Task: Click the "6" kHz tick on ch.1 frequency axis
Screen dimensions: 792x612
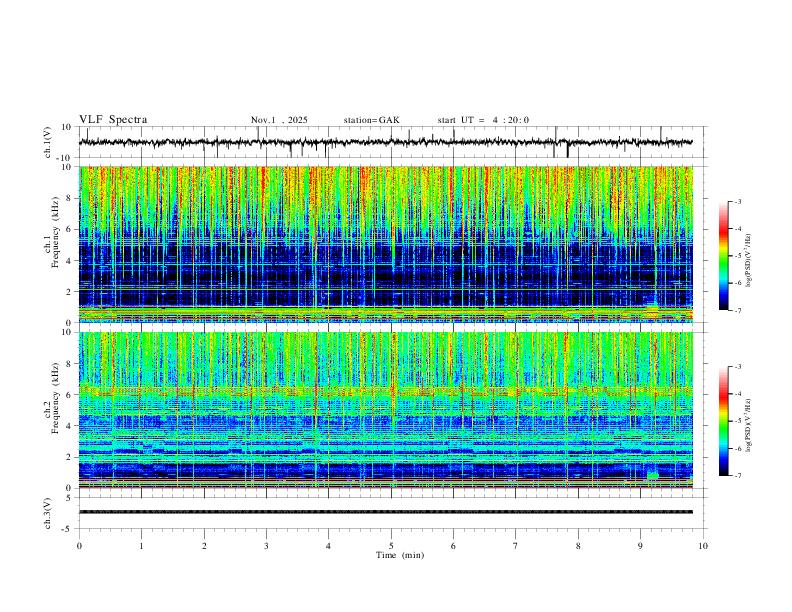Action: point(69,229)
